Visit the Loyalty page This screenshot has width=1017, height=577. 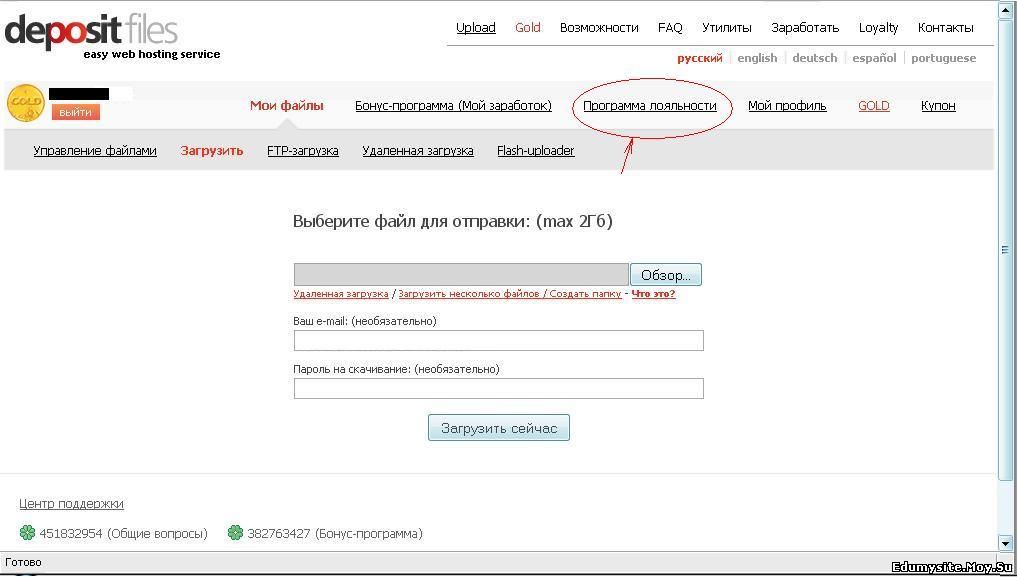click(x=879, y=28)
